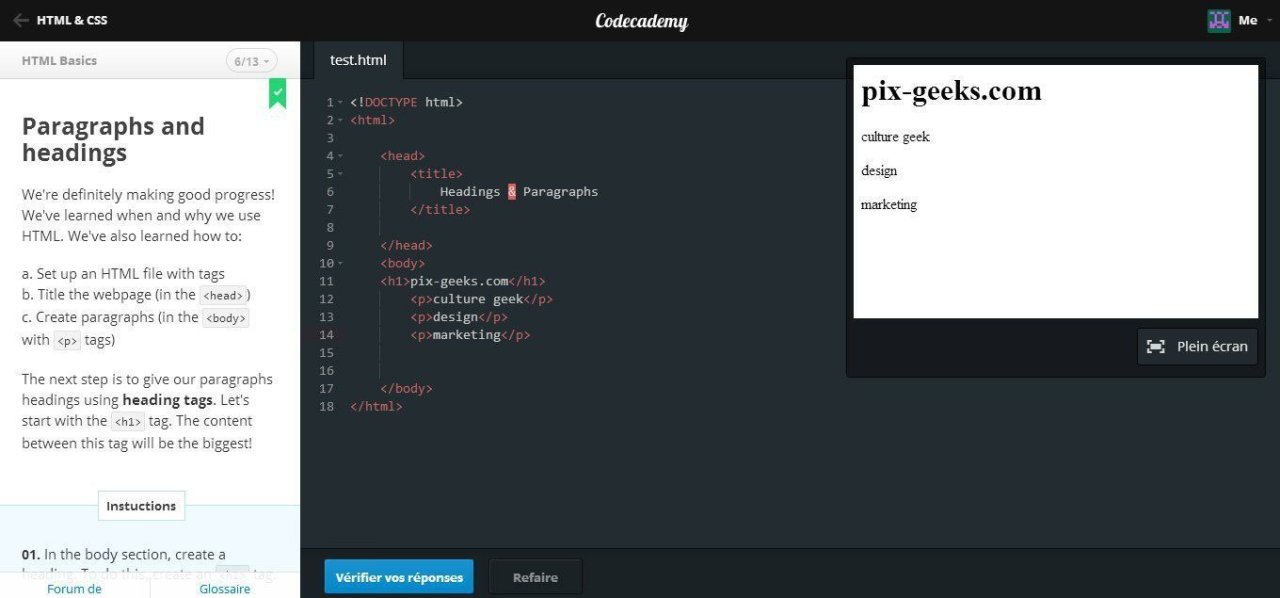Click the fullscreen icon beside Plein écran
This screenshot has height=598, width=1280.
[x=1156, y=346]
